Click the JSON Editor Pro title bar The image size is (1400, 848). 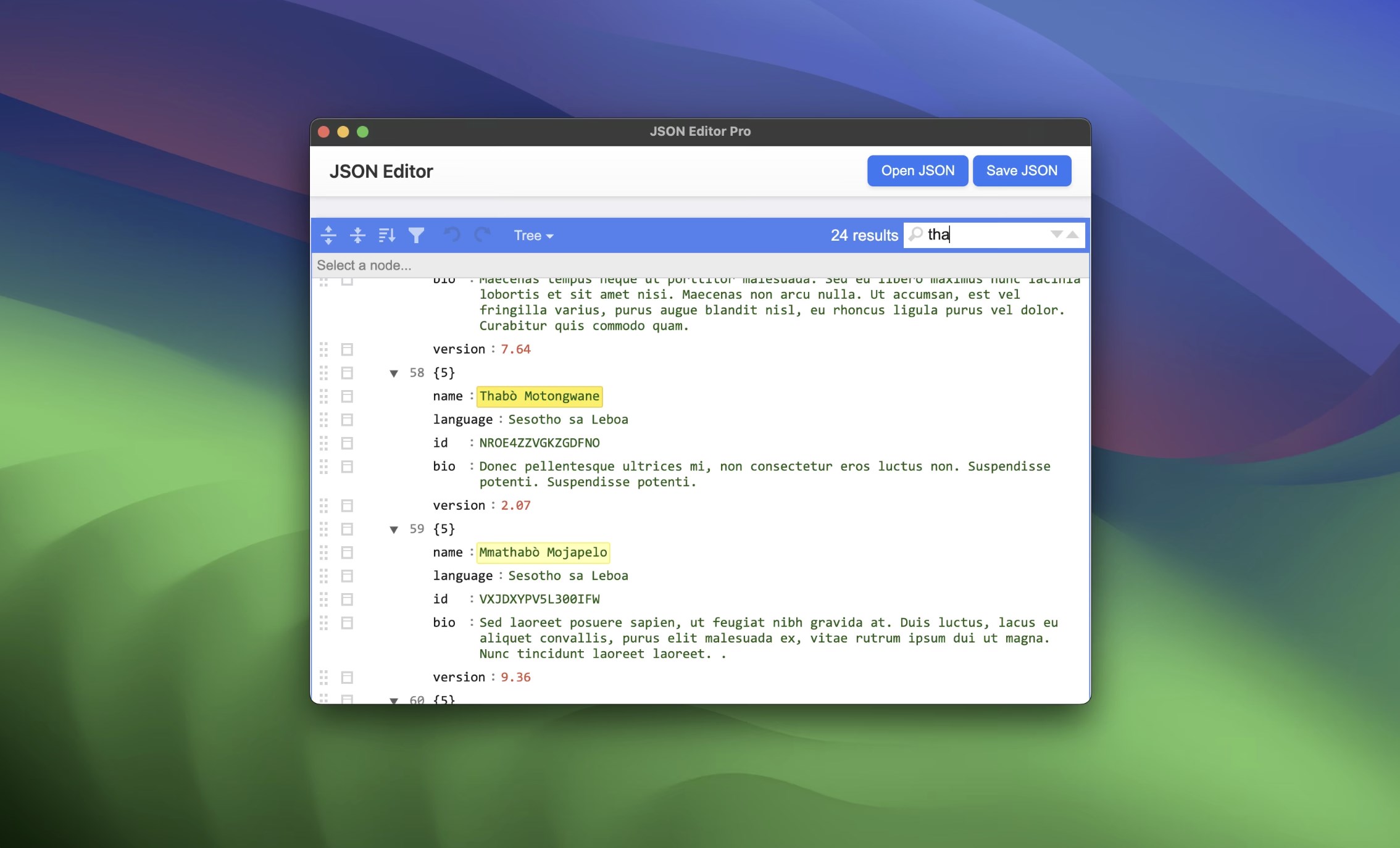coord(699,131)
